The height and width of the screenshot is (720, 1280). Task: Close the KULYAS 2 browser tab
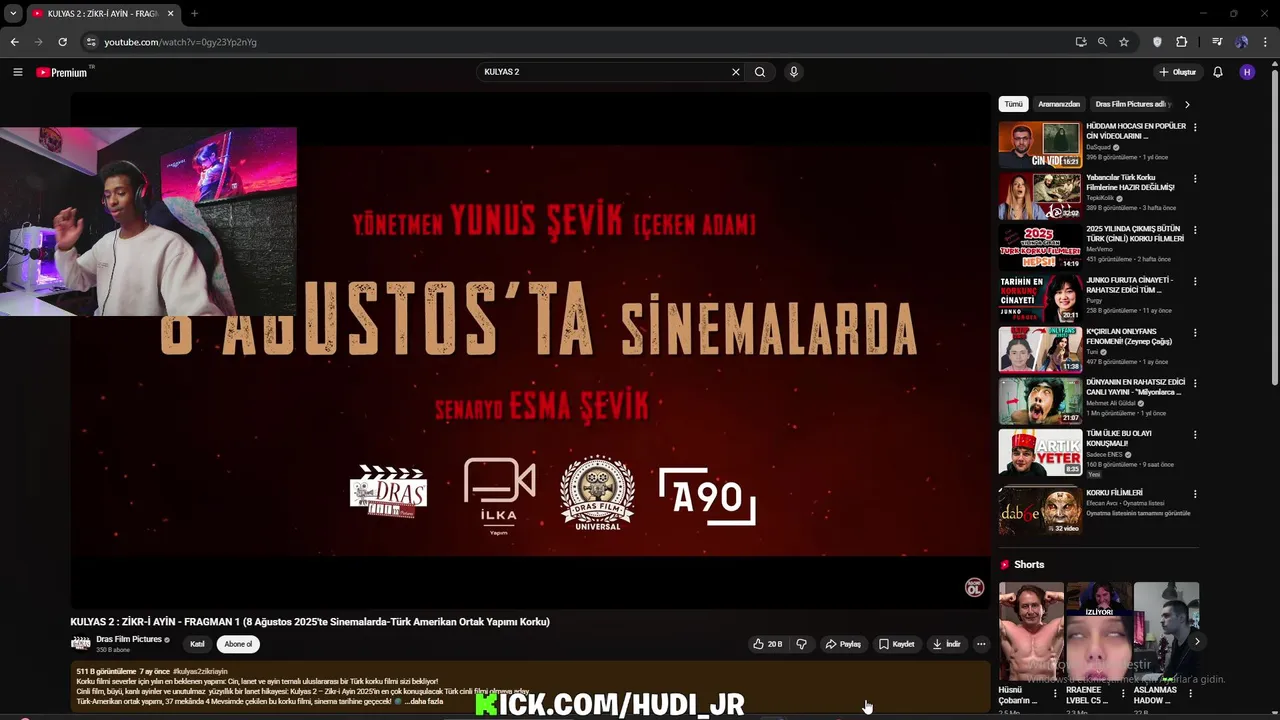coord(171,14)
